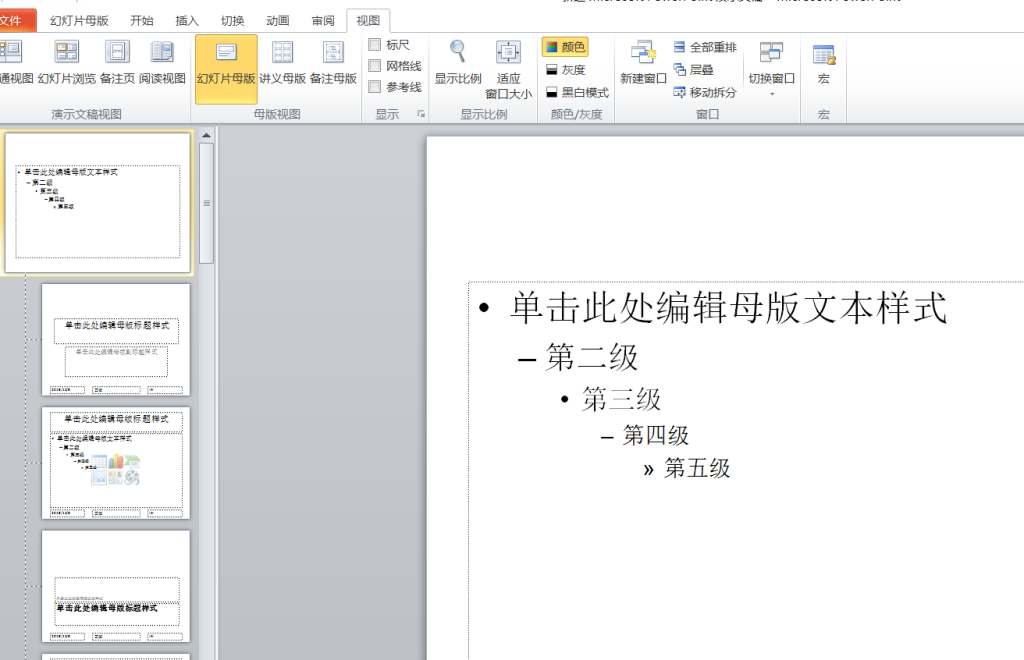
Task: Create a 新建窗口 new window
Action: click(x=643, y=63)
